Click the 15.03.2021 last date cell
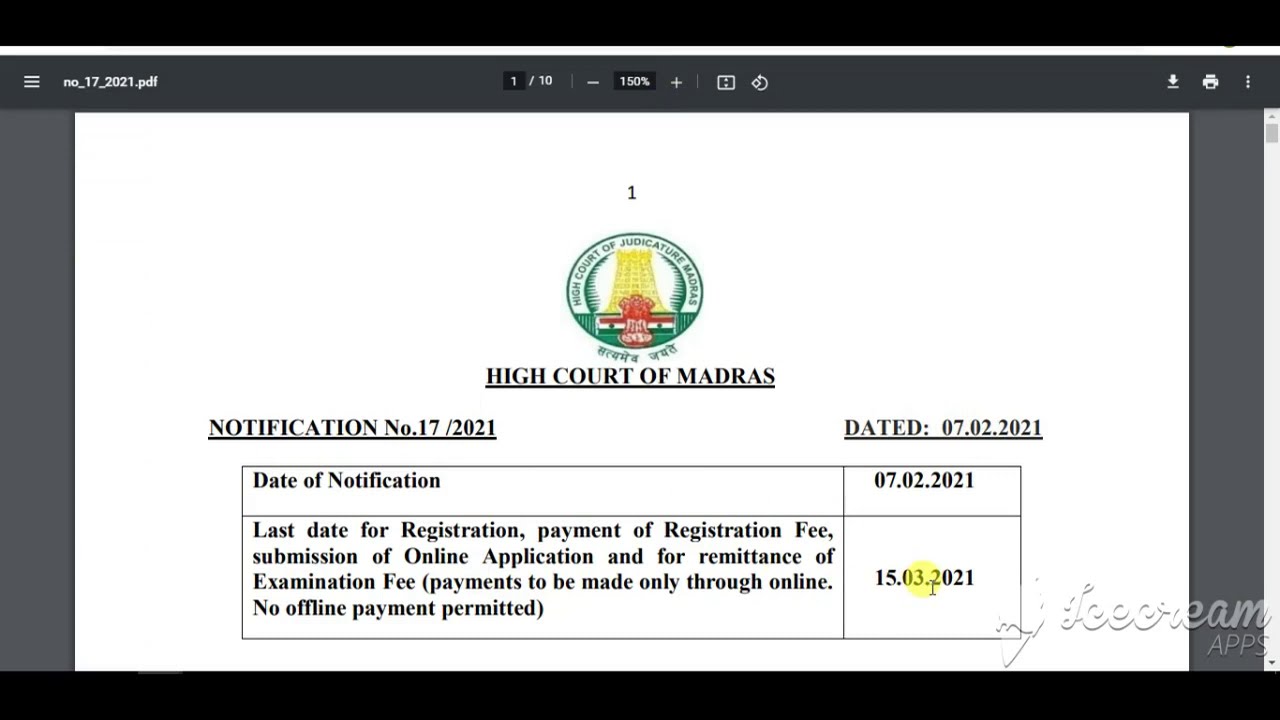 932,577
